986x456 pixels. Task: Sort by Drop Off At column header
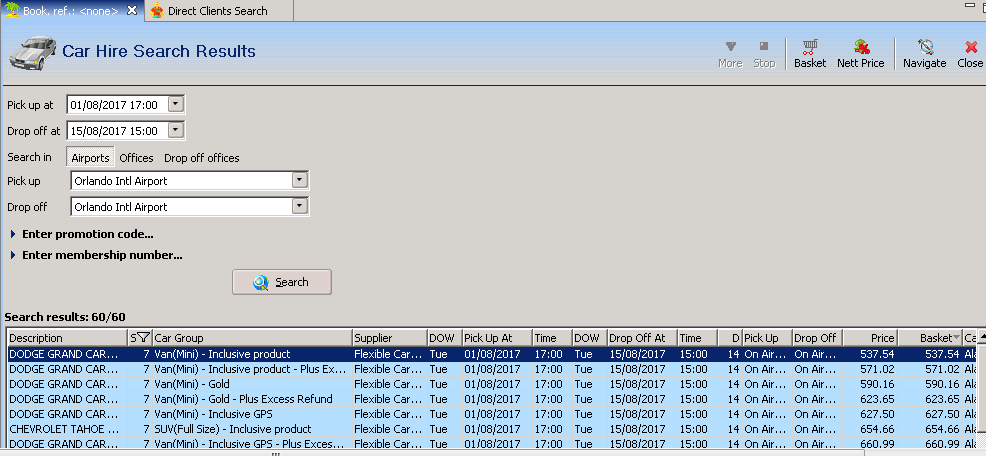(x=641, y=338)
